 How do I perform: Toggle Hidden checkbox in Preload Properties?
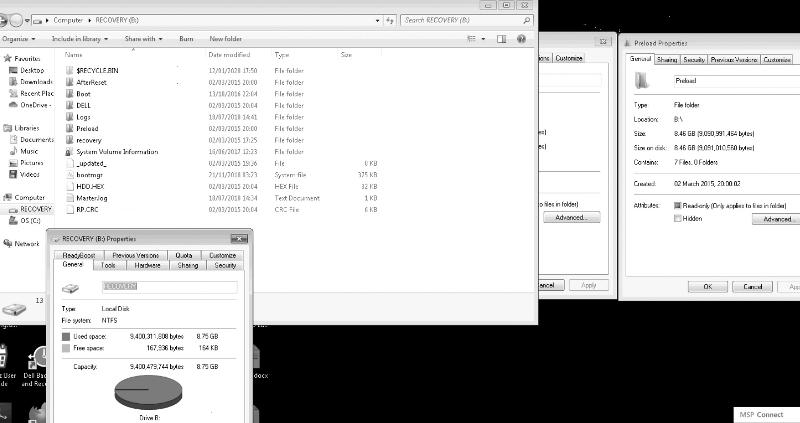(x=678, y=218)
